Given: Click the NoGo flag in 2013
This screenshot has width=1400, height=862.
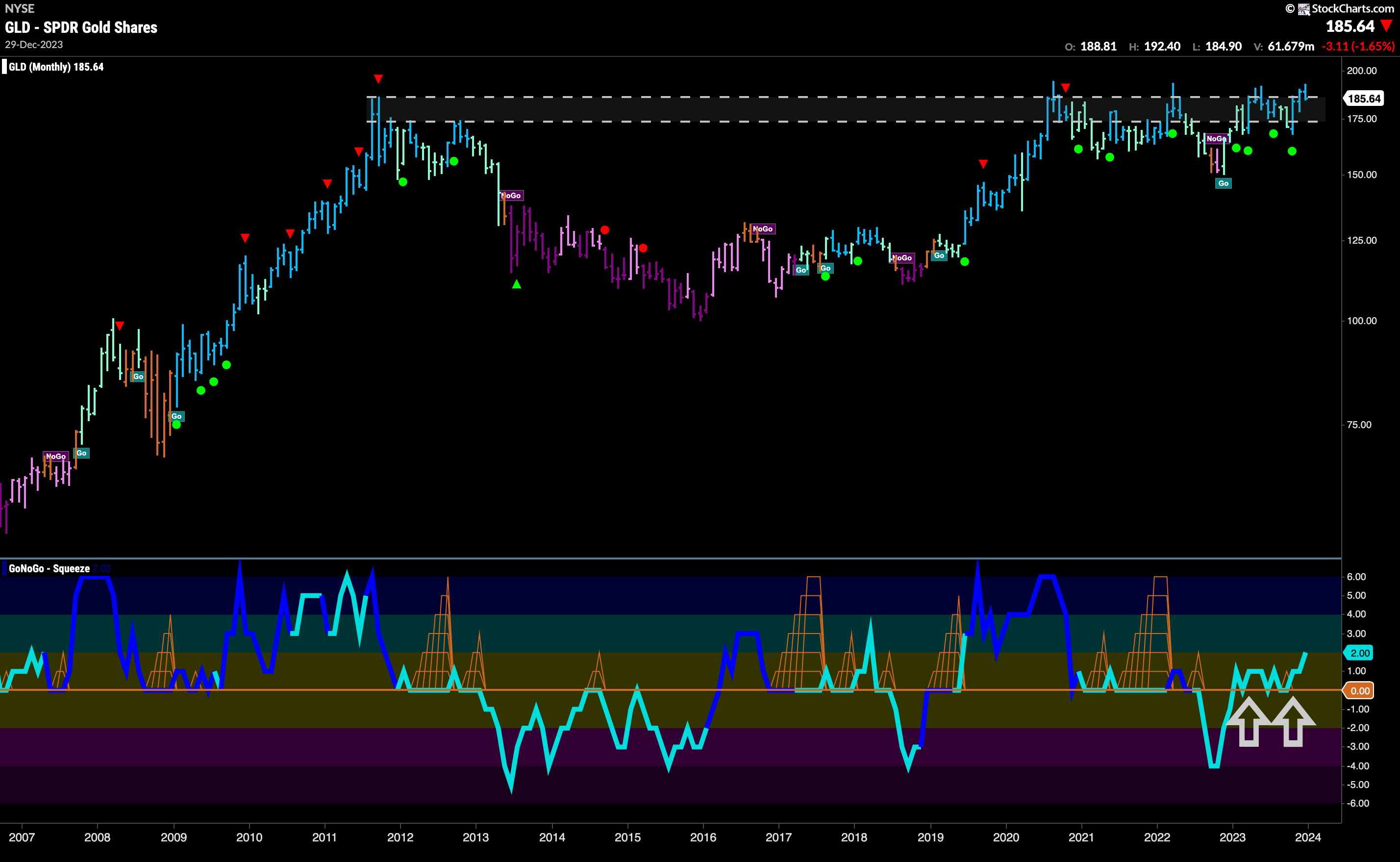Looking at the screenshot, I should [x=511, y=196].
